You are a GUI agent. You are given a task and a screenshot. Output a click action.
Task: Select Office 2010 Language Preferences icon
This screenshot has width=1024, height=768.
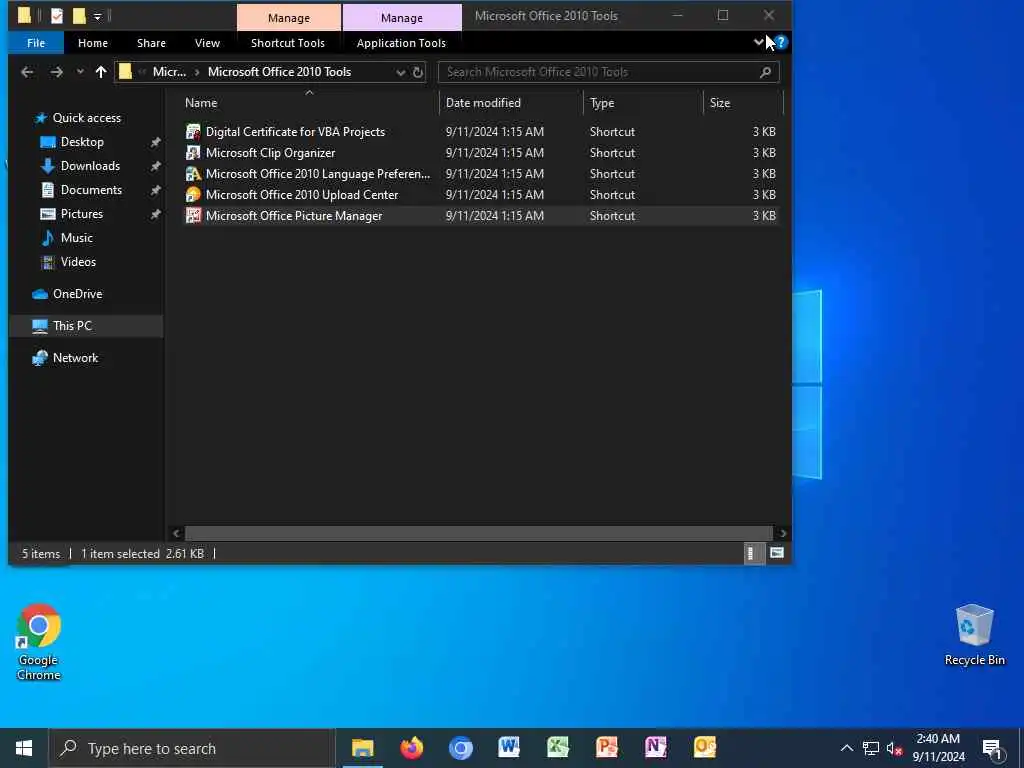(x=193, y=174)
